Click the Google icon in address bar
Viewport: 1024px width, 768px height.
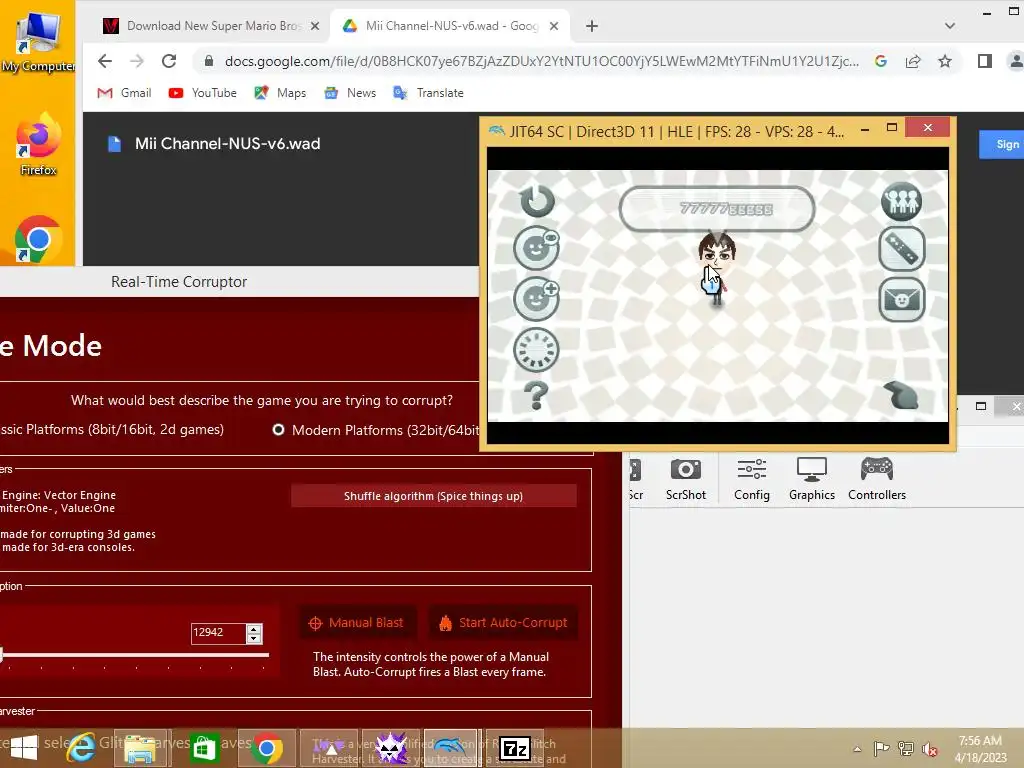pos(881,61)
